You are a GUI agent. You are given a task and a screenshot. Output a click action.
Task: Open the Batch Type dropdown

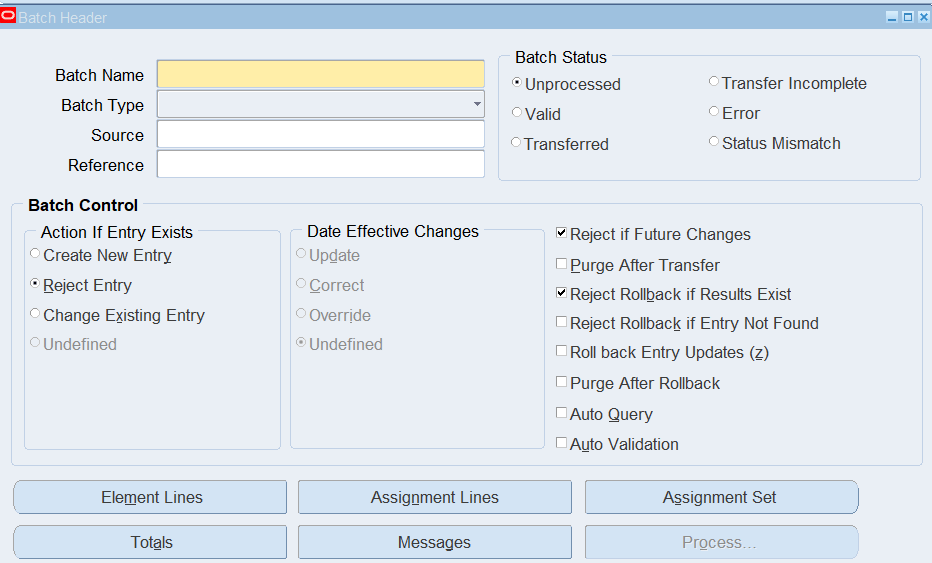click(x=476, y=104)
